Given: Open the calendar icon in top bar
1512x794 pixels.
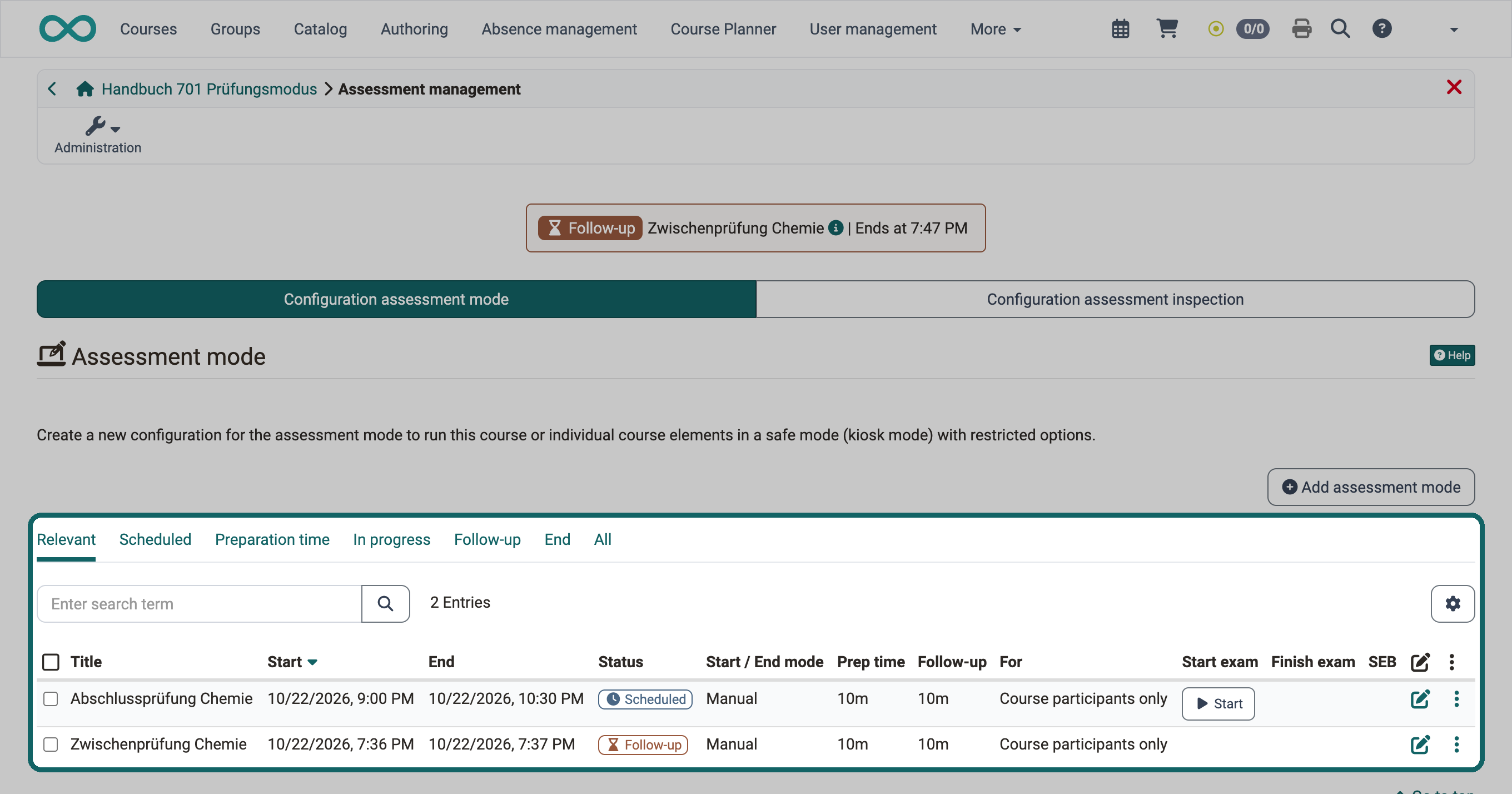Looking at the screenshot, I should tap(1121, 29).
